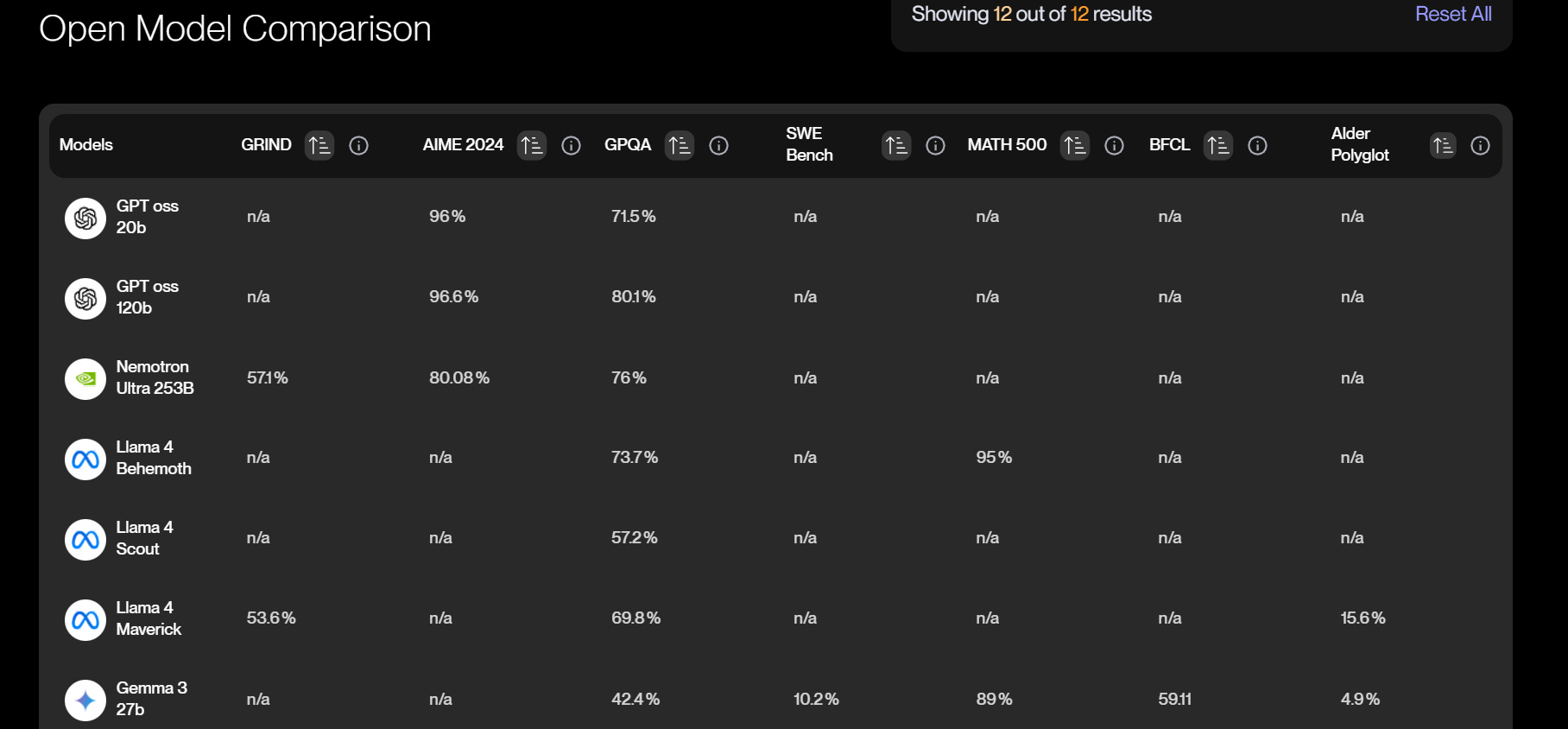
Task: Click the AIME 2024 header label
Action: pyautogui.click(x=463, y=145)
